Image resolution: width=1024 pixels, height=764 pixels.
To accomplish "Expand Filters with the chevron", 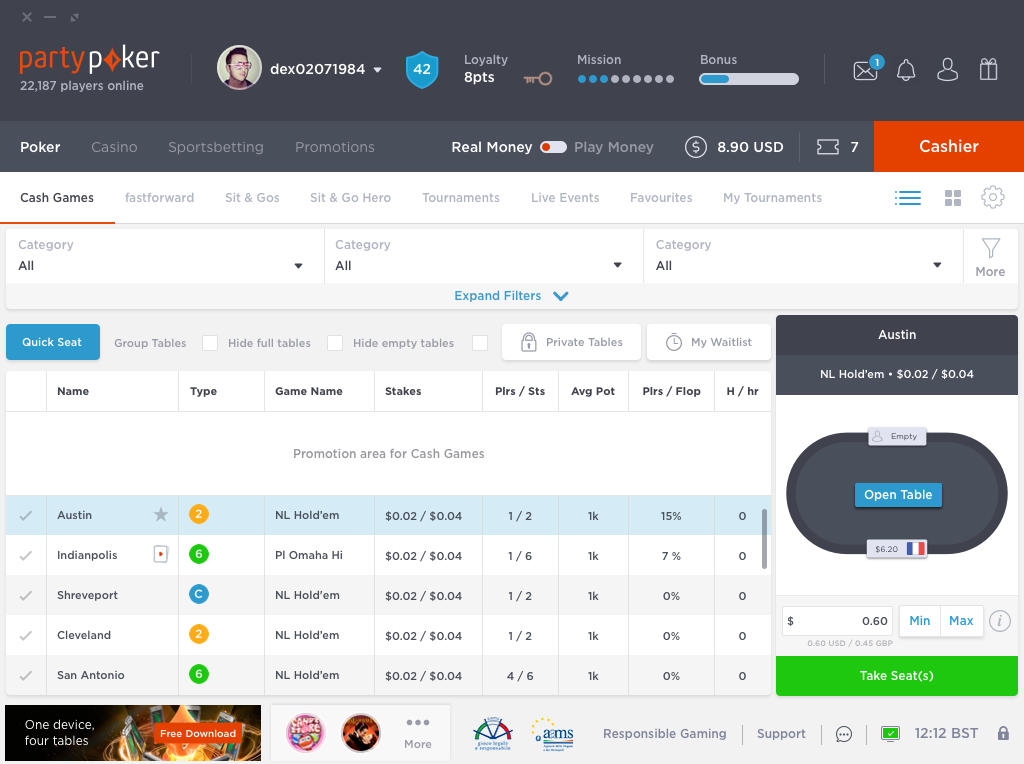I will click(560, 296).
